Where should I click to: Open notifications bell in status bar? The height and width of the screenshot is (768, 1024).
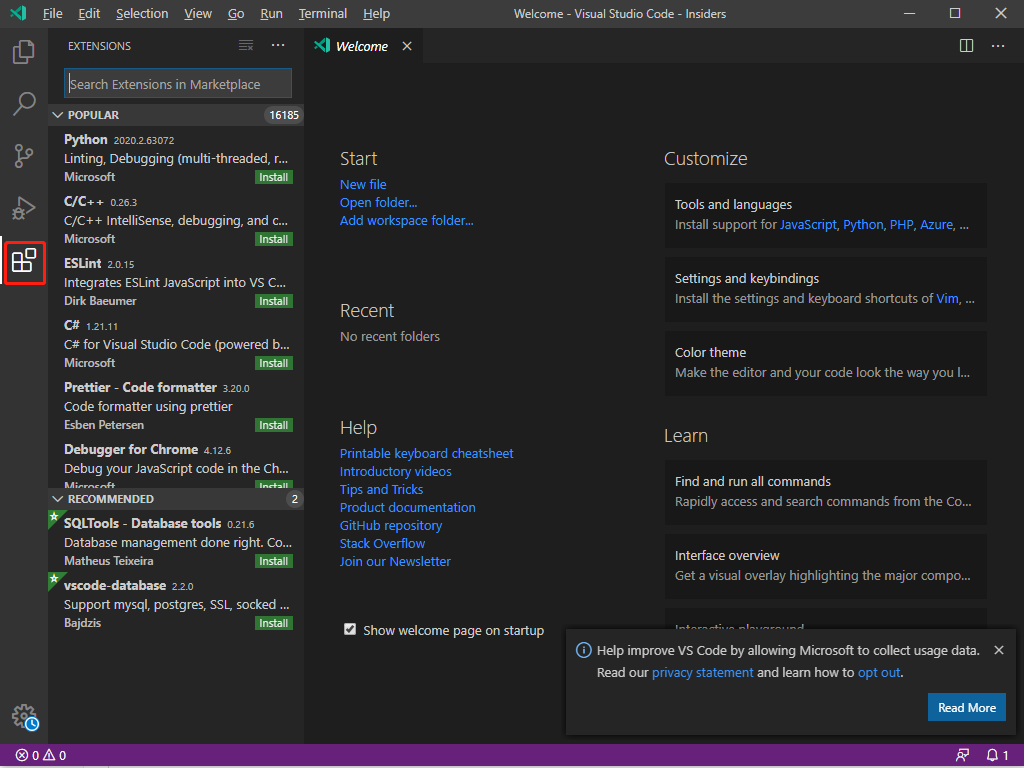(997, 756)
